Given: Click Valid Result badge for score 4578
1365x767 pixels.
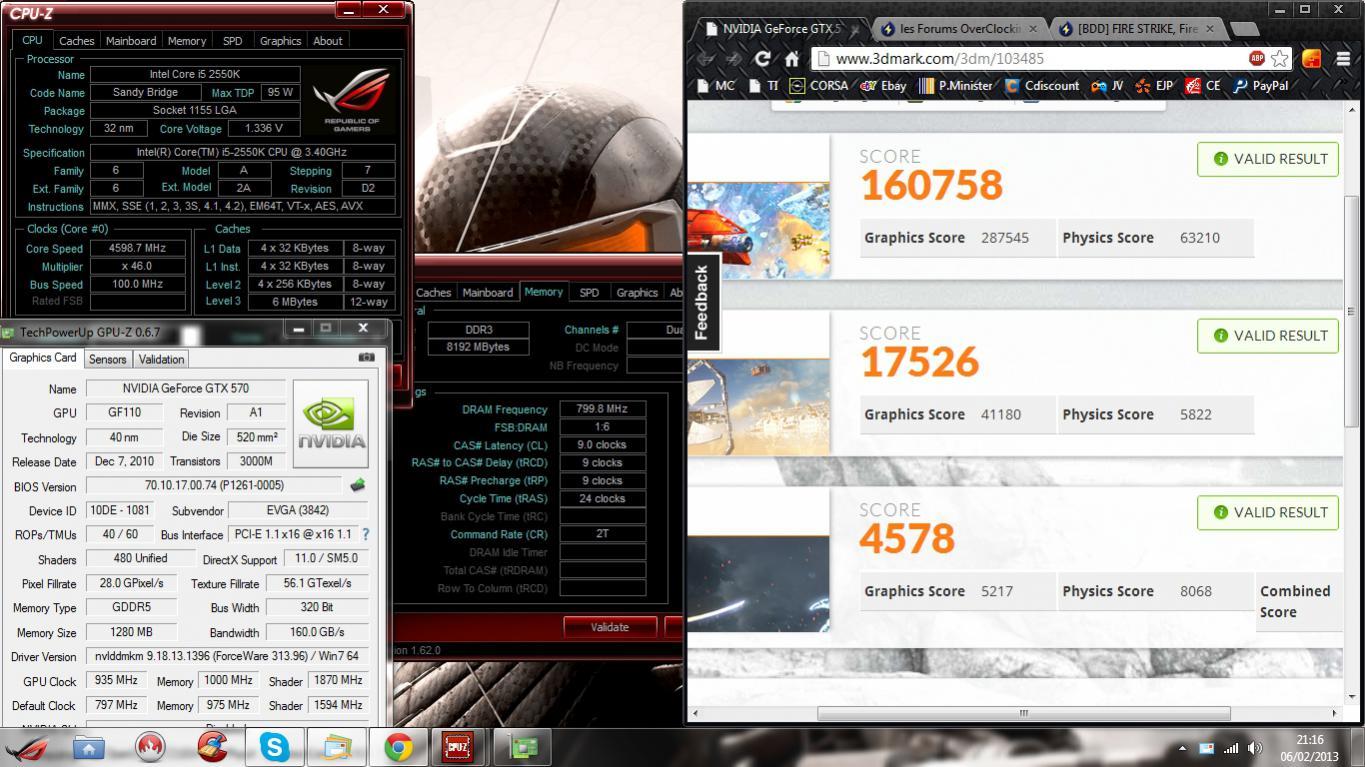Looking at the screenshot, I should [x=1268, y=513].
